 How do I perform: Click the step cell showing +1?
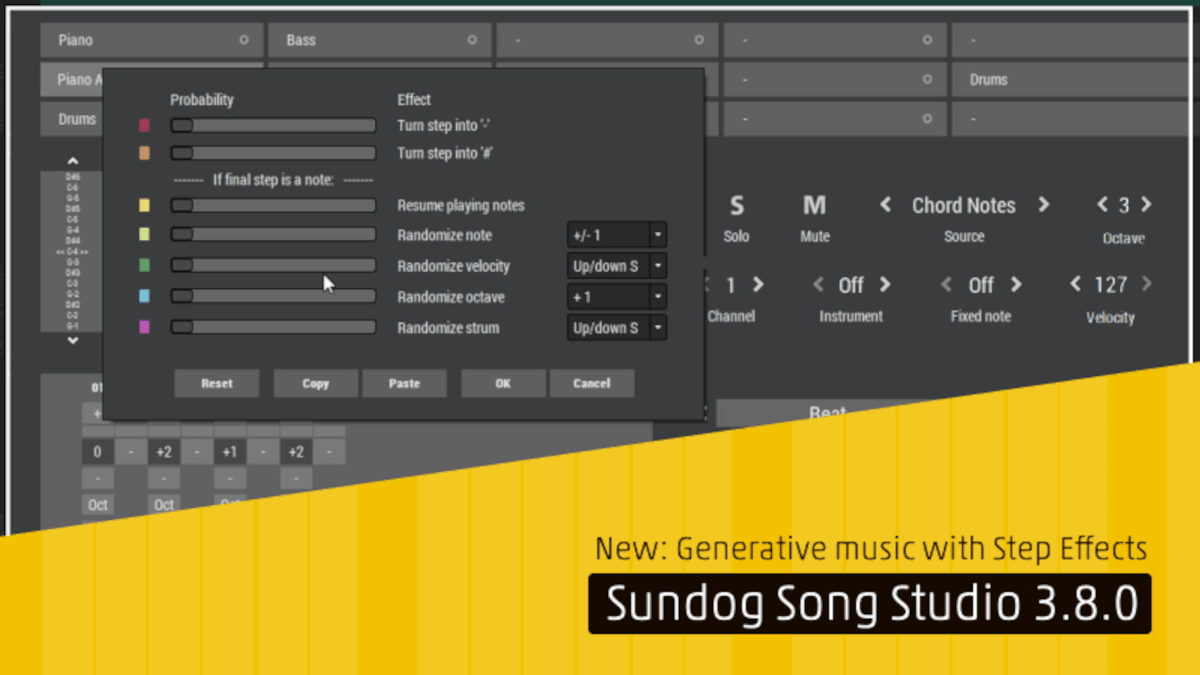point(230,452)
